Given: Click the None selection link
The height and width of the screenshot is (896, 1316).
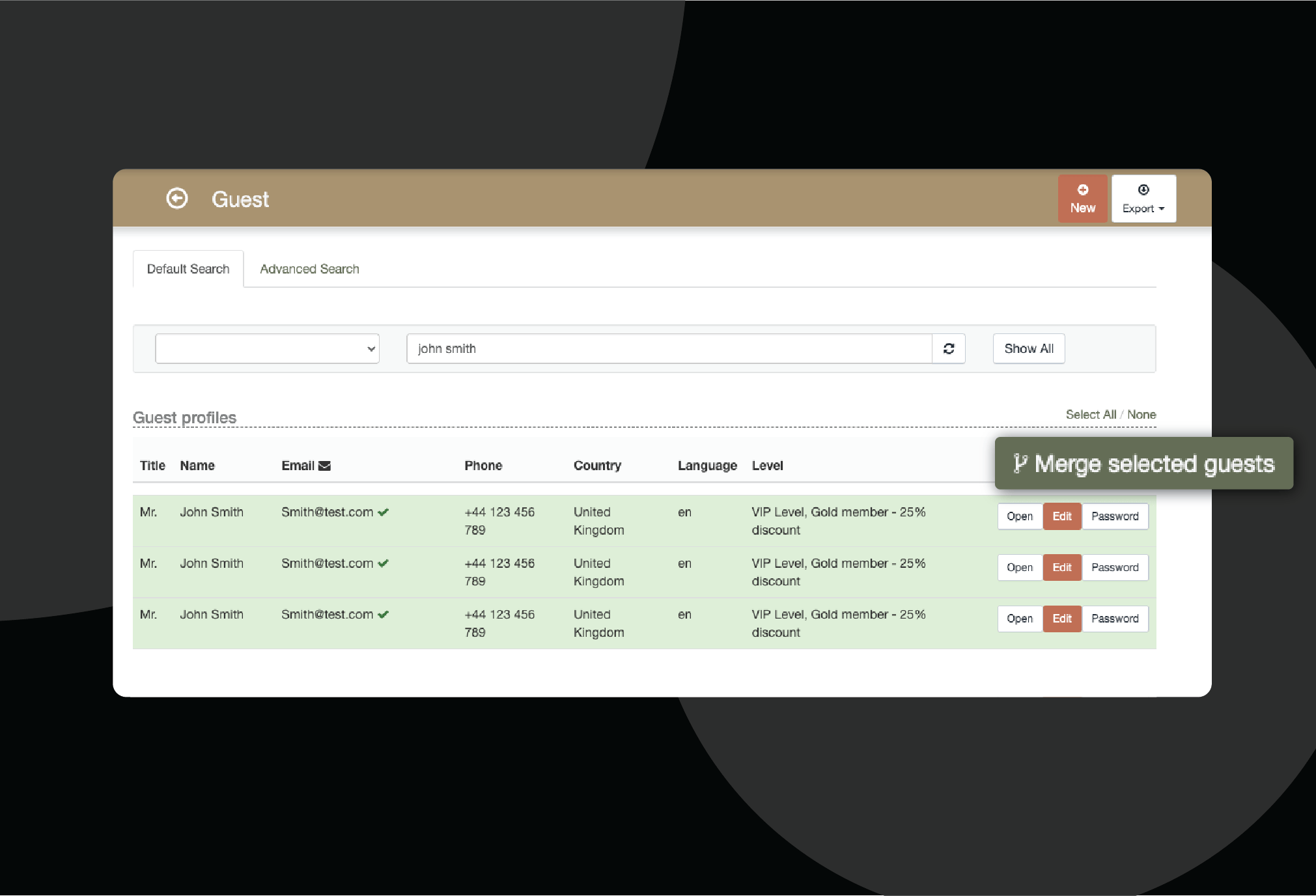Looking at the screenshot, I should tap(1141, 414).
